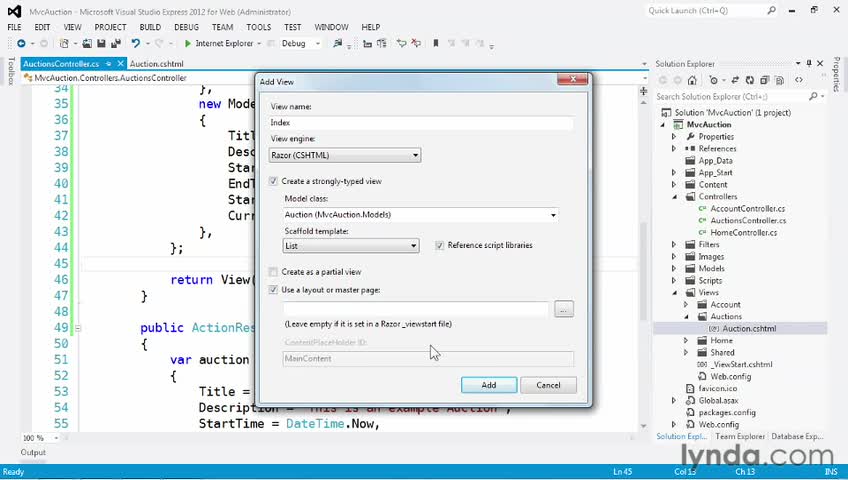Image resolution: width=848 pixels, height=480 pixels.
Task: Toggle Use a layout or master page
Action: click(x=273, y=290)
